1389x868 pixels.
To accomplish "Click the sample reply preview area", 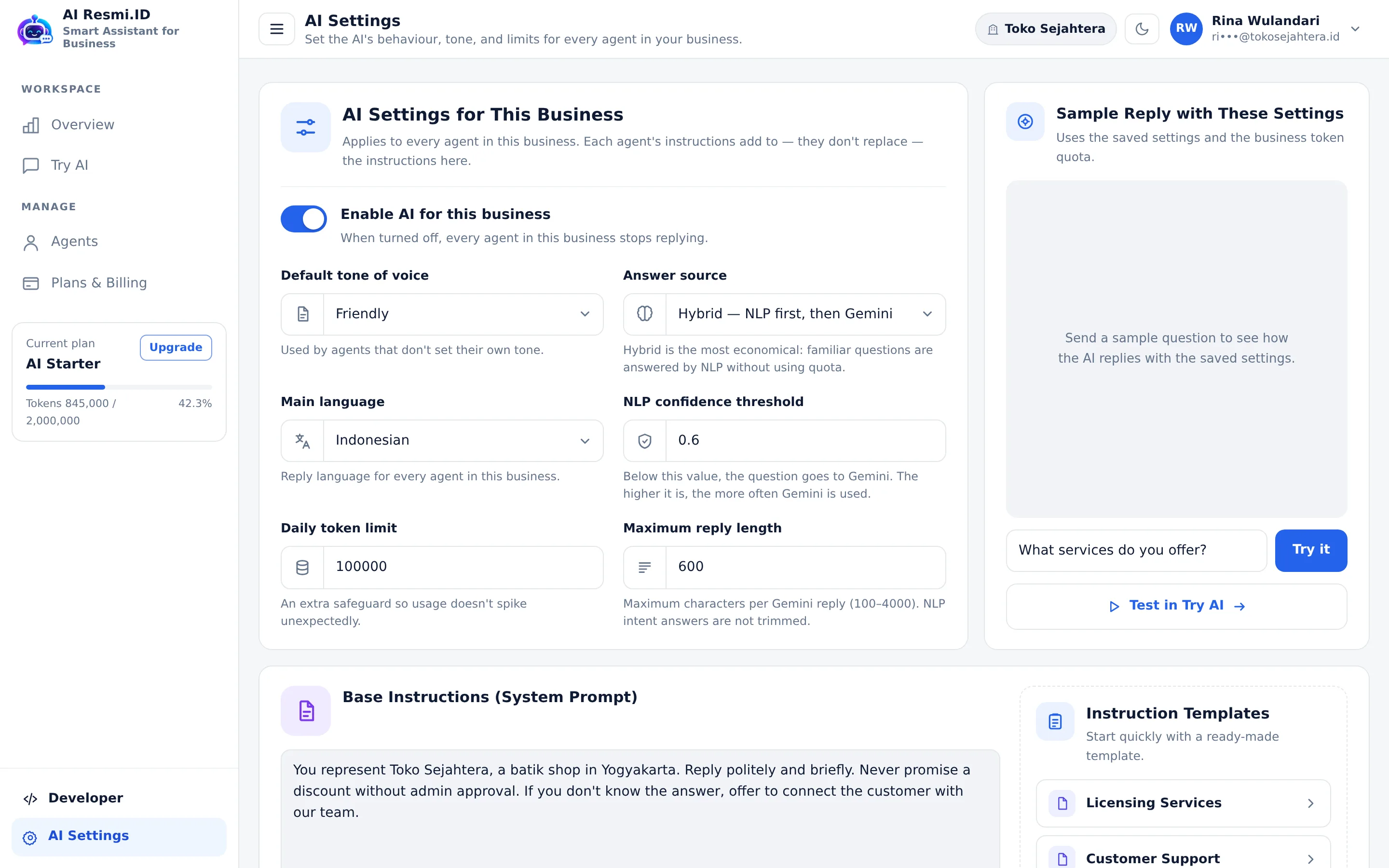I will pyautogui.click(x=1177, y=349).
